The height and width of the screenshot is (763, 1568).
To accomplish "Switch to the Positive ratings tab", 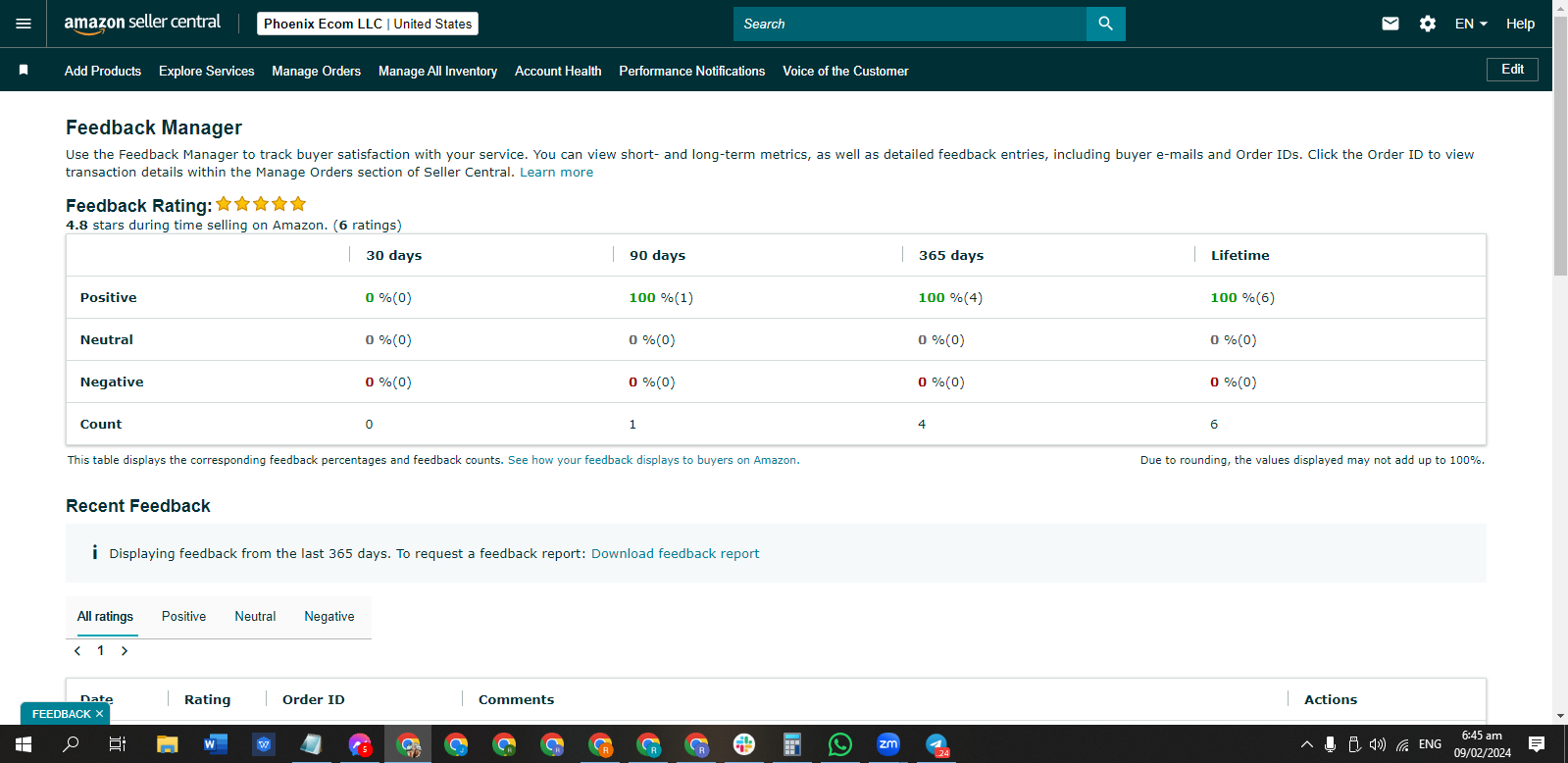I will 183,616.
